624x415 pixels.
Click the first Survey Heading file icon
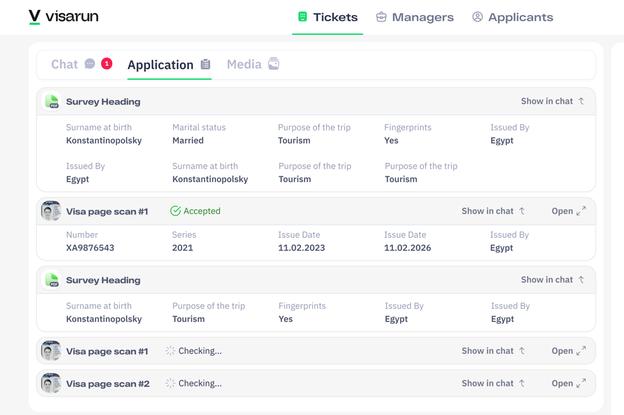point(52,101)
